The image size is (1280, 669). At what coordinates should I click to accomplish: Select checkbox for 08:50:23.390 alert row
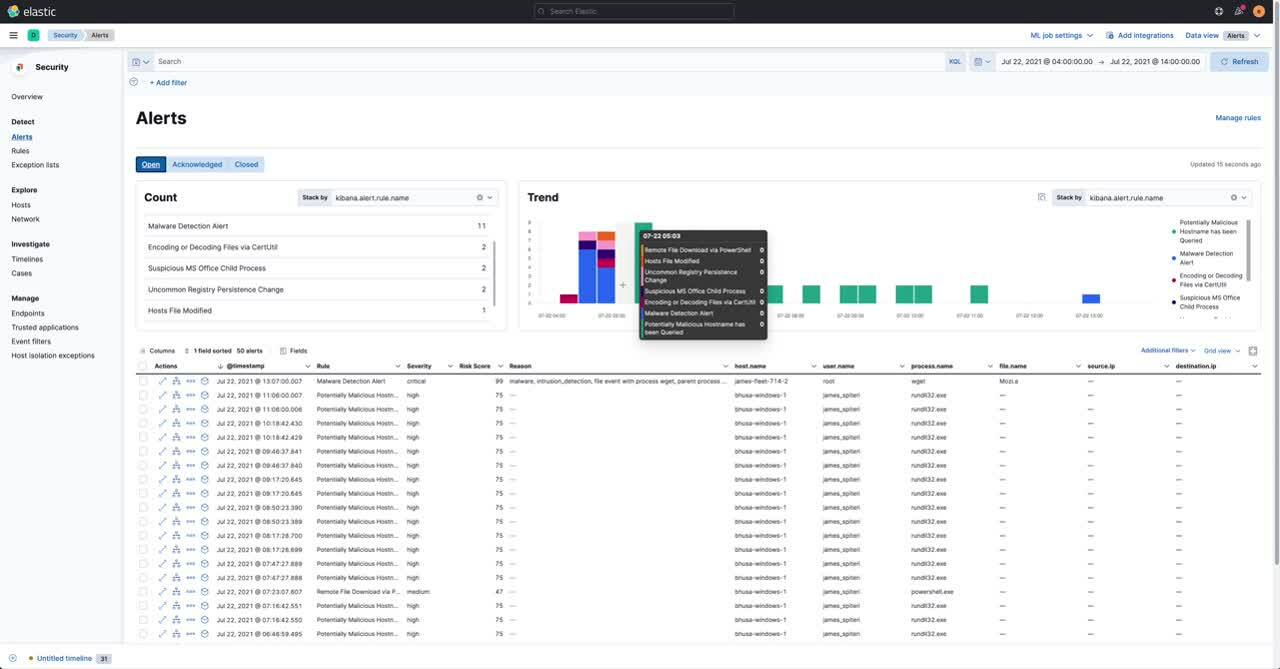[x=143, y=507]
